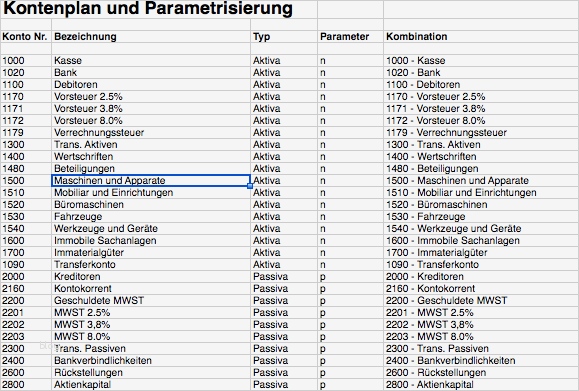Image resolution: width=579 pixels, height=391 pixels.
Task: Select the '1090 - Transferkonto' combination cell
Action: point(481,264)
